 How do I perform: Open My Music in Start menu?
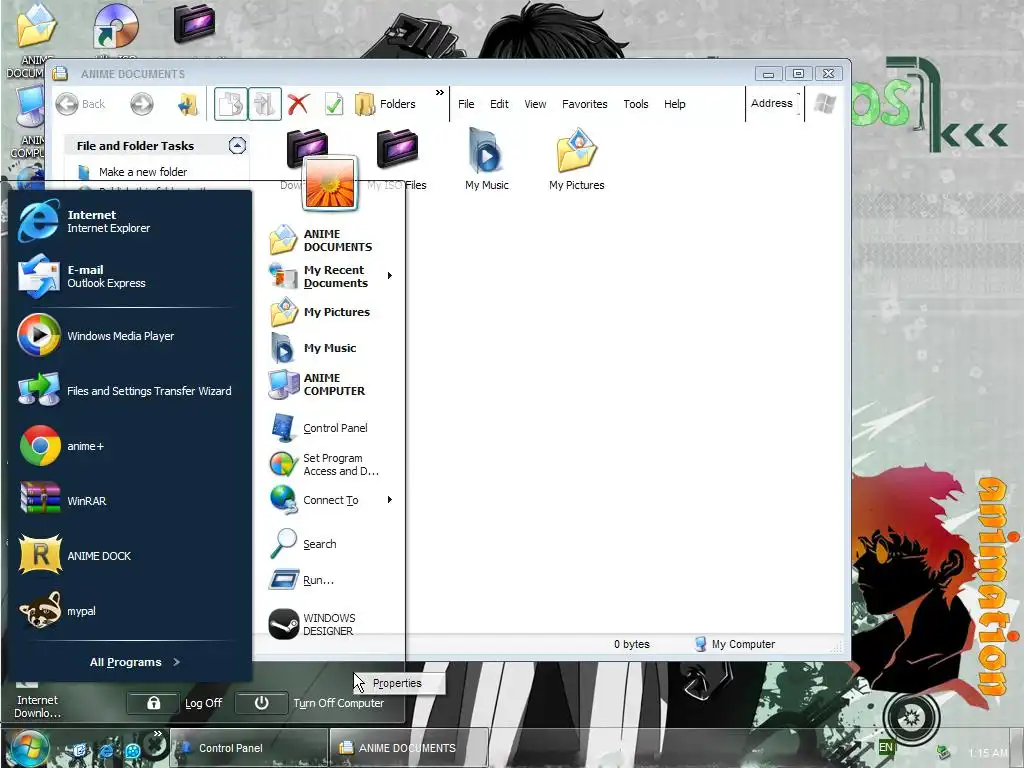(x=330, y=348)
